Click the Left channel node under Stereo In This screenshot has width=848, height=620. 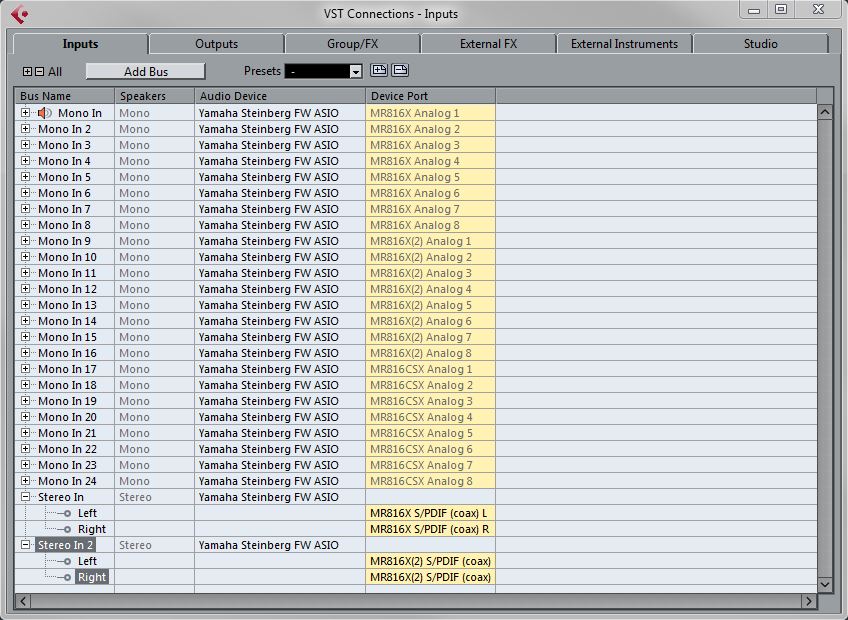pos(67,513)
